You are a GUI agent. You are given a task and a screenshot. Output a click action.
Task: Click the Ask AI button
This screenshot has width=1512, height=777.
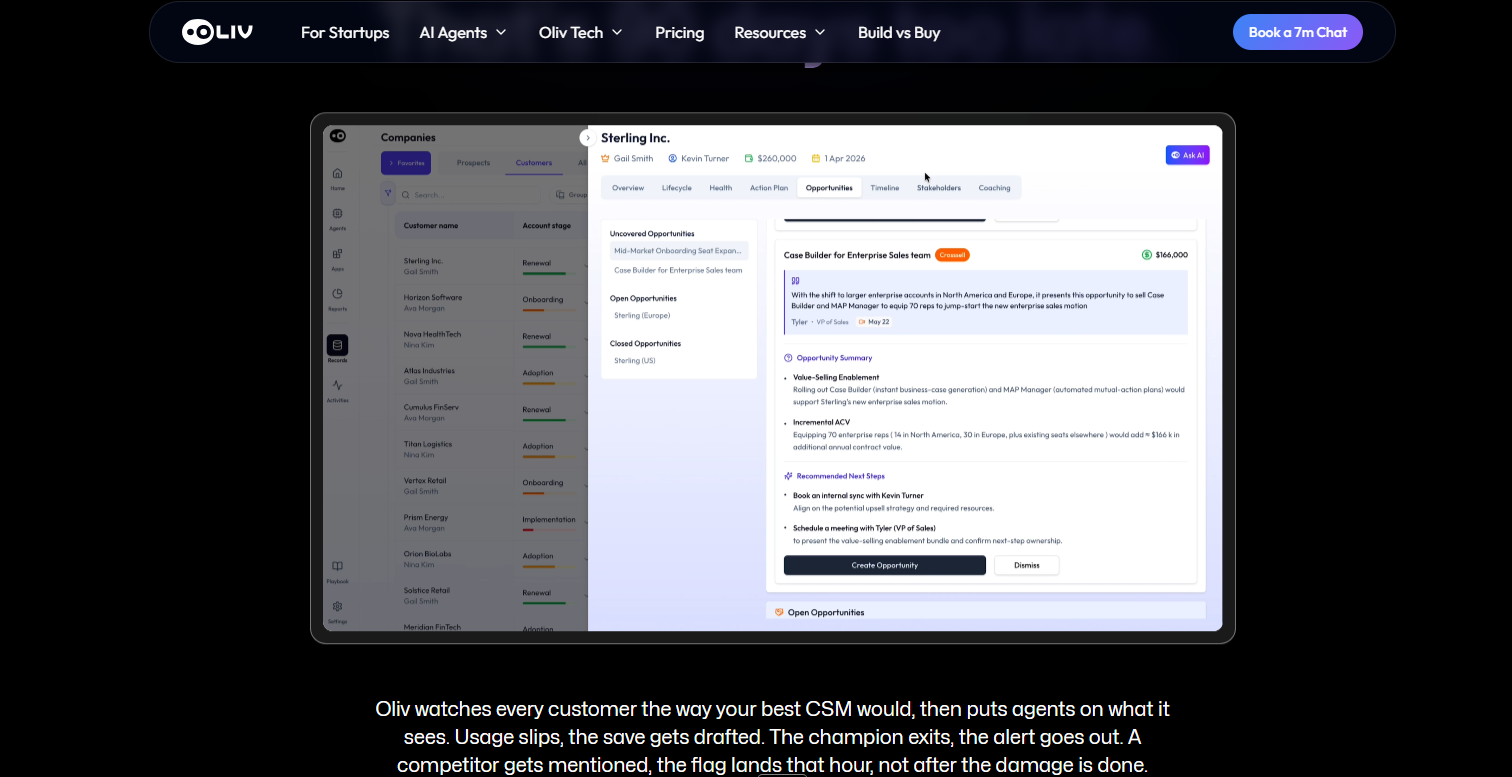point(1188,155)
